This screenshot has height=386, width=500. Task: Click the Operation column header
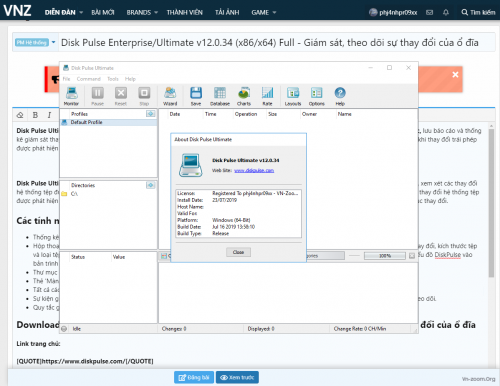[246, 114]
